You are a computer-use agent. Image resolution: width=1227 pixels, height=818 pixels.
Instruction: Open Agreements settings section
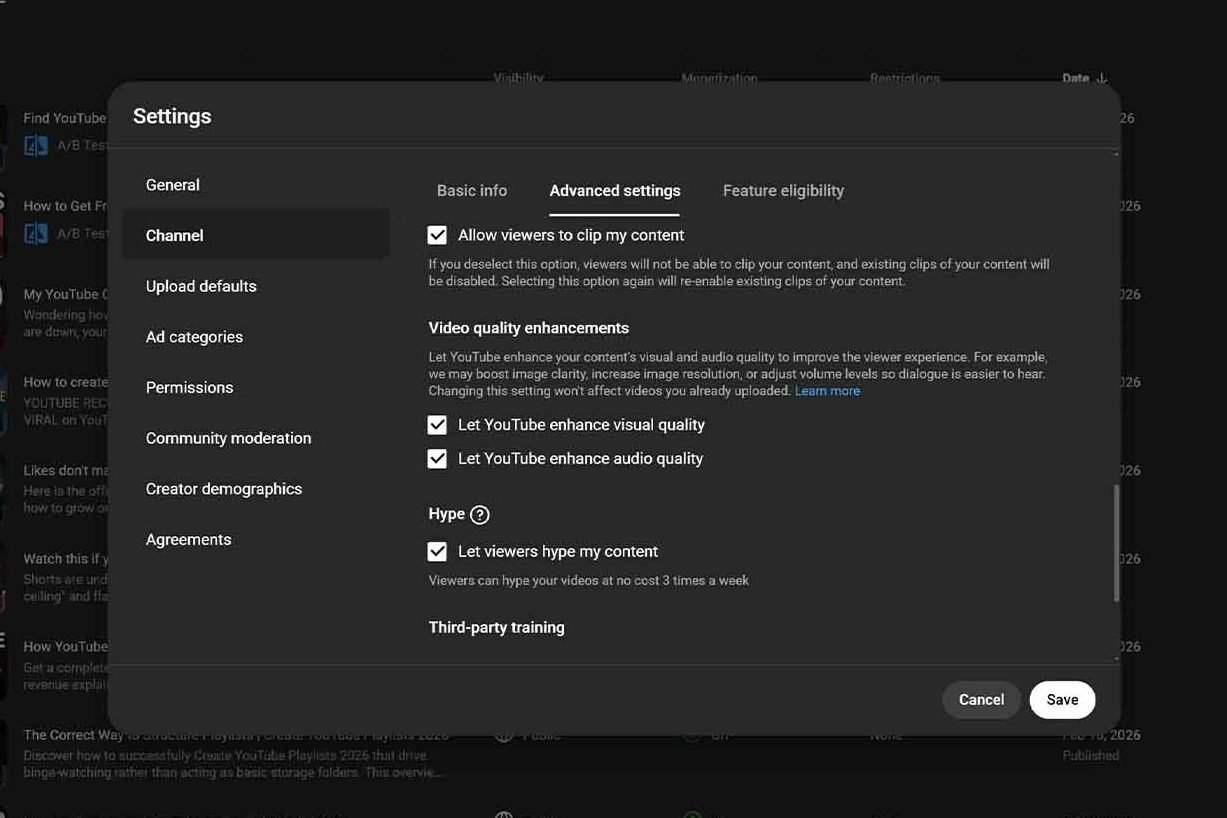(x=188, y=540)
